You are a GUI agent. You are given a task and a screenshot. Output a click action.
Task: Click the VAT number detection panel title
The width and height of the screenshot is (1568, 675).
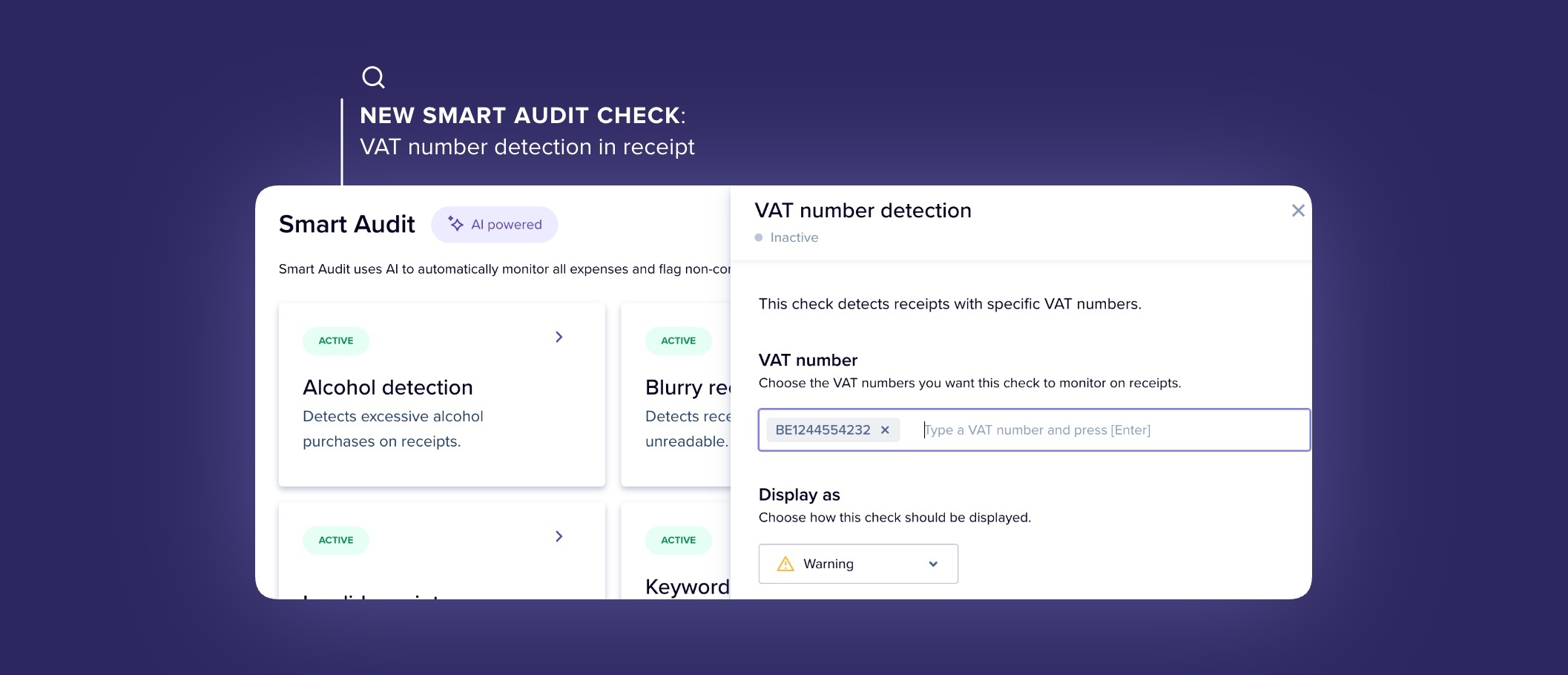[863, 211]
